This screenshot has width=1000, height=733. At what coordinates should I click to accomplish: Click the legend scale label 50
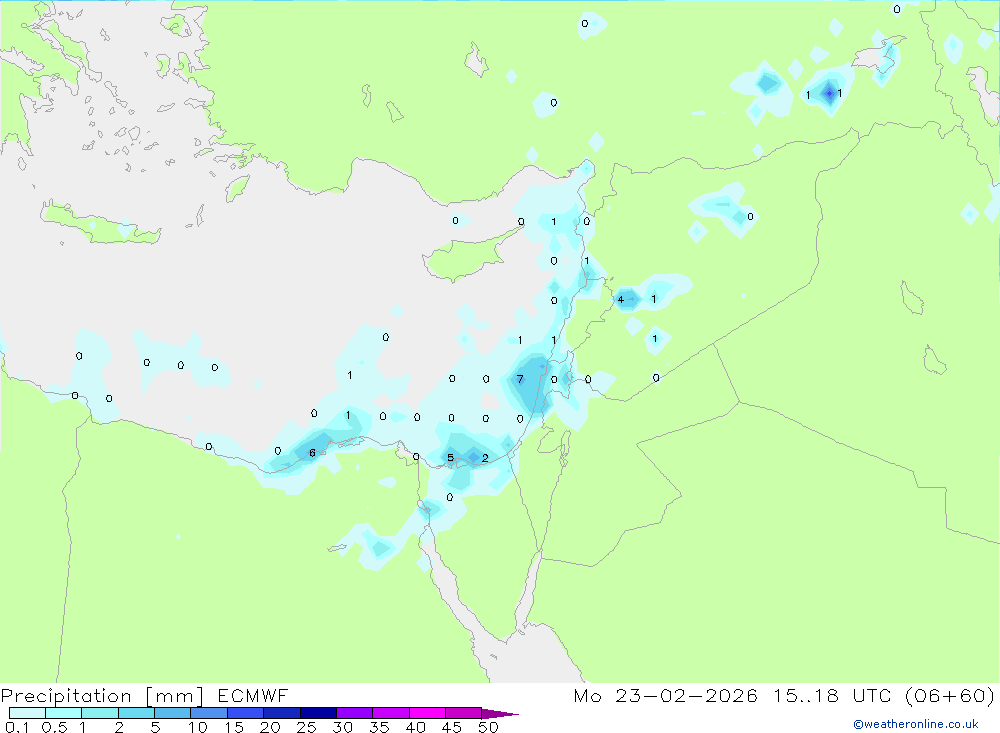point(488,727)
